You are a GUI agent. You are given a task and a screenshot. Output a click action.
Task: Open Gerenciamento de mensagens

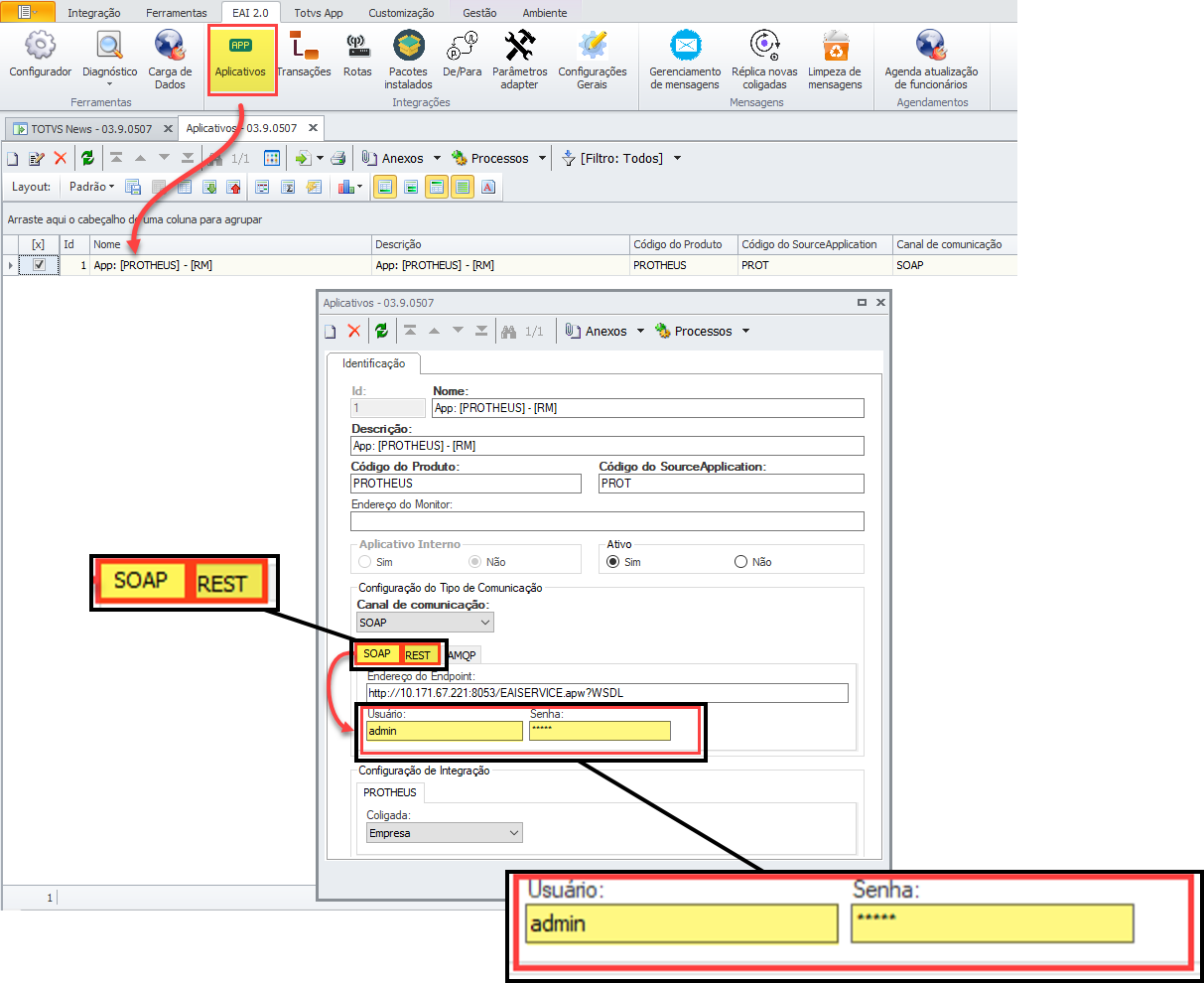click(685, 62)
